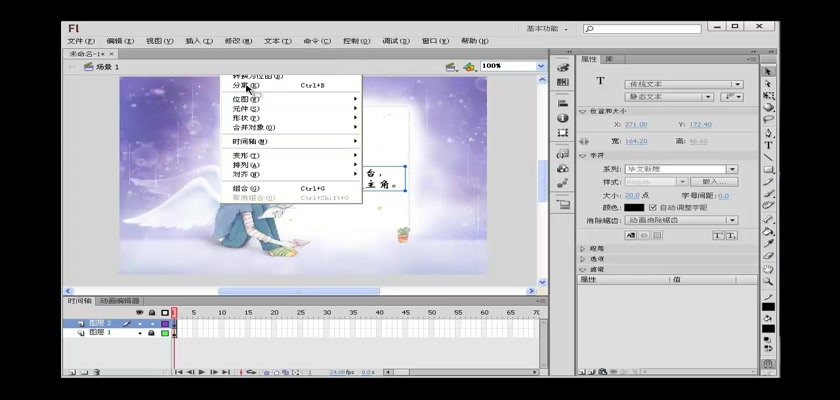840x400 pixels.
Task: Open the File menu
Action: tap(81, 41)
